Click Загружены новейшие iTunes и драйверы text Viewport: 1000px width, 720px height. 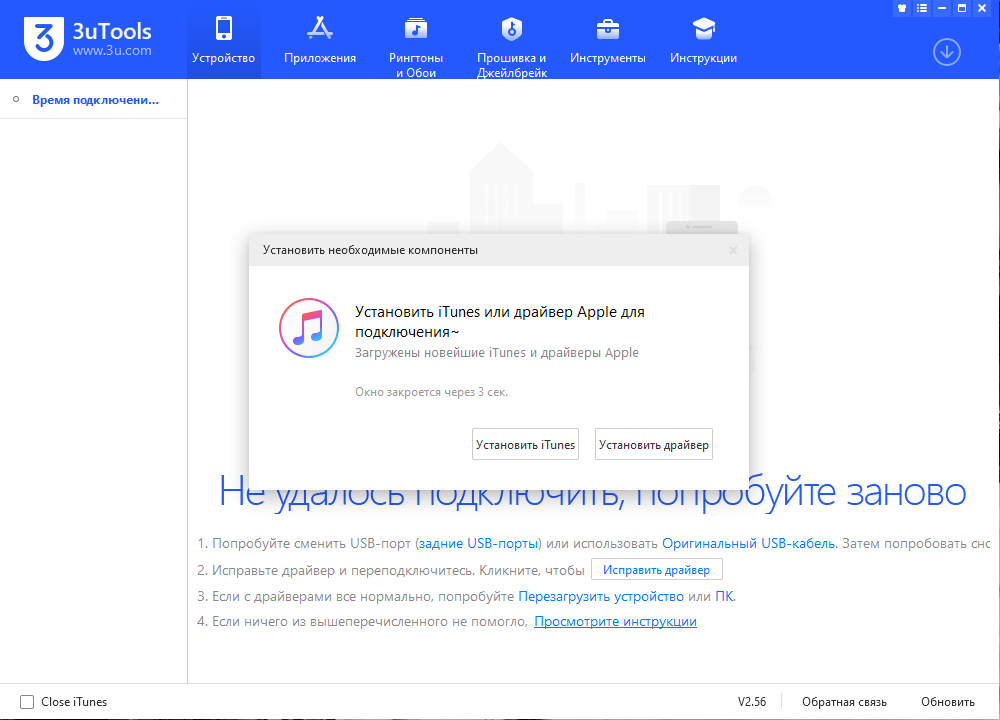(497, 353)
